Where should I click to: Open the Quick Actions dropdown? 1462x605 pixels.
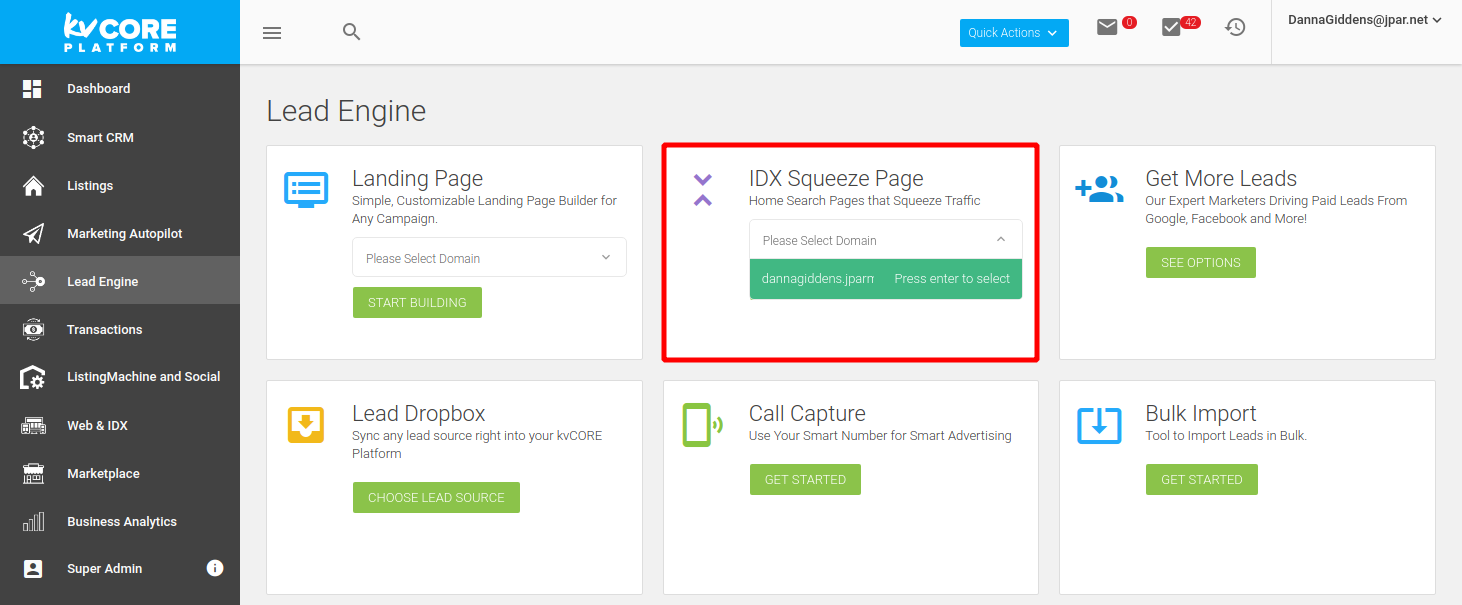click(1014, 33)
